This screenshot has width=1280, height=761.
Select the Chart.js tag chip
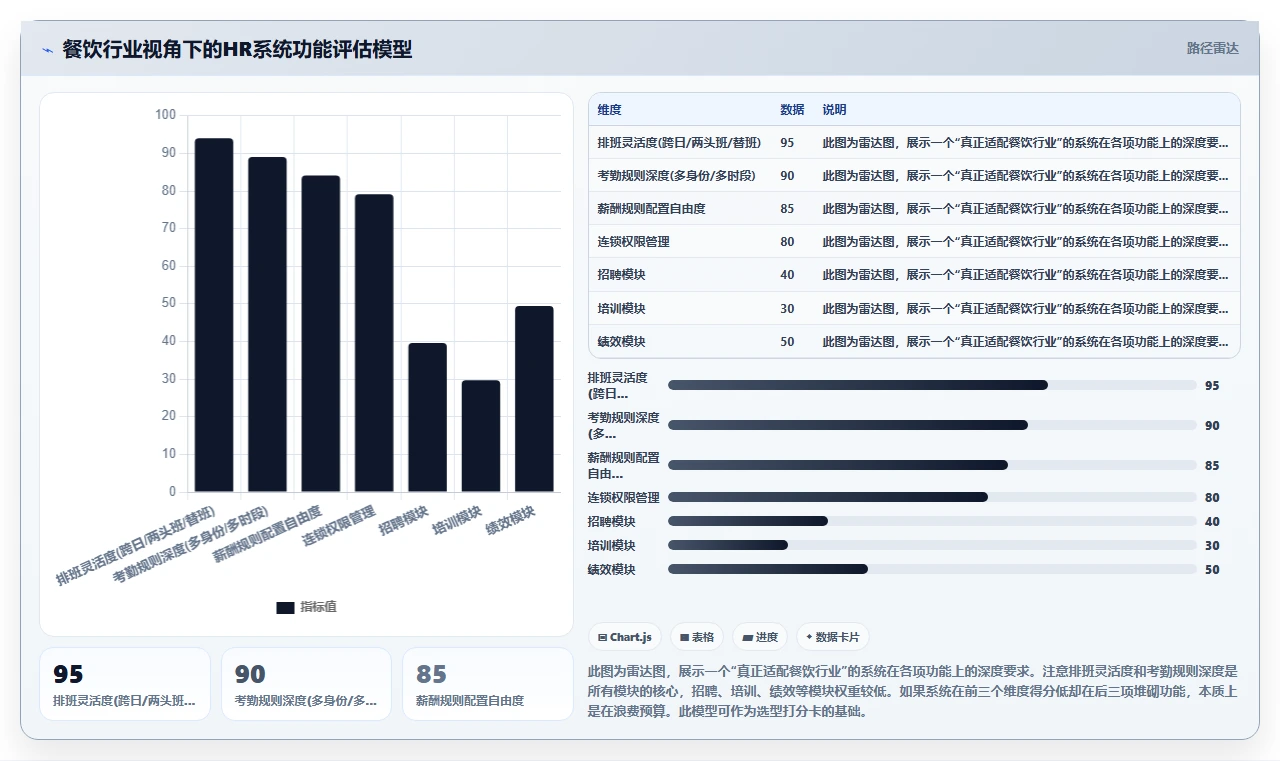[625, 637]
